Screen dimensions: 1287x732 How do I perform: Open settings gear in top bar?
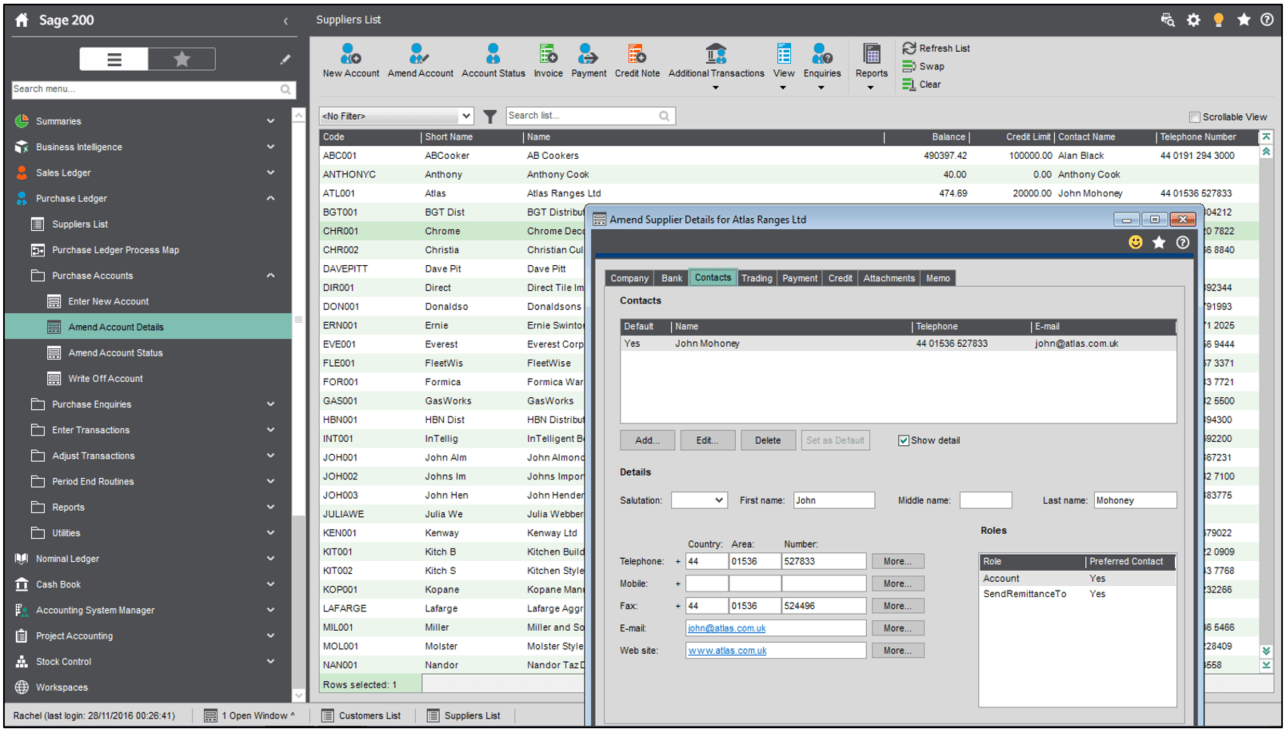coord(1193,20)
